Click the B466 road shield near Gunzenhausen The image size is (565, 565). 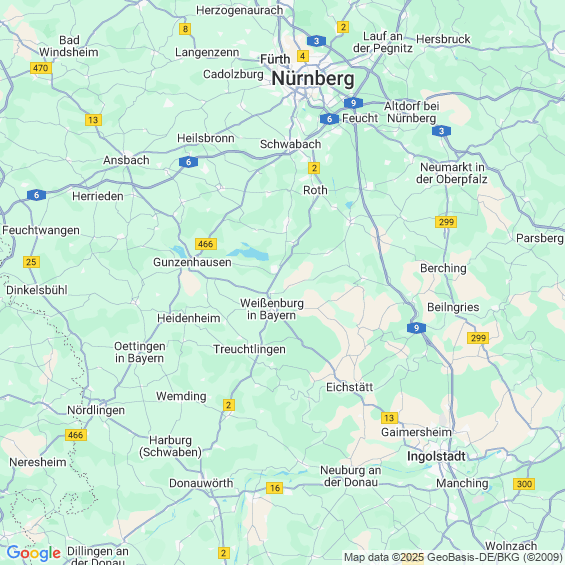click(206, 244)
